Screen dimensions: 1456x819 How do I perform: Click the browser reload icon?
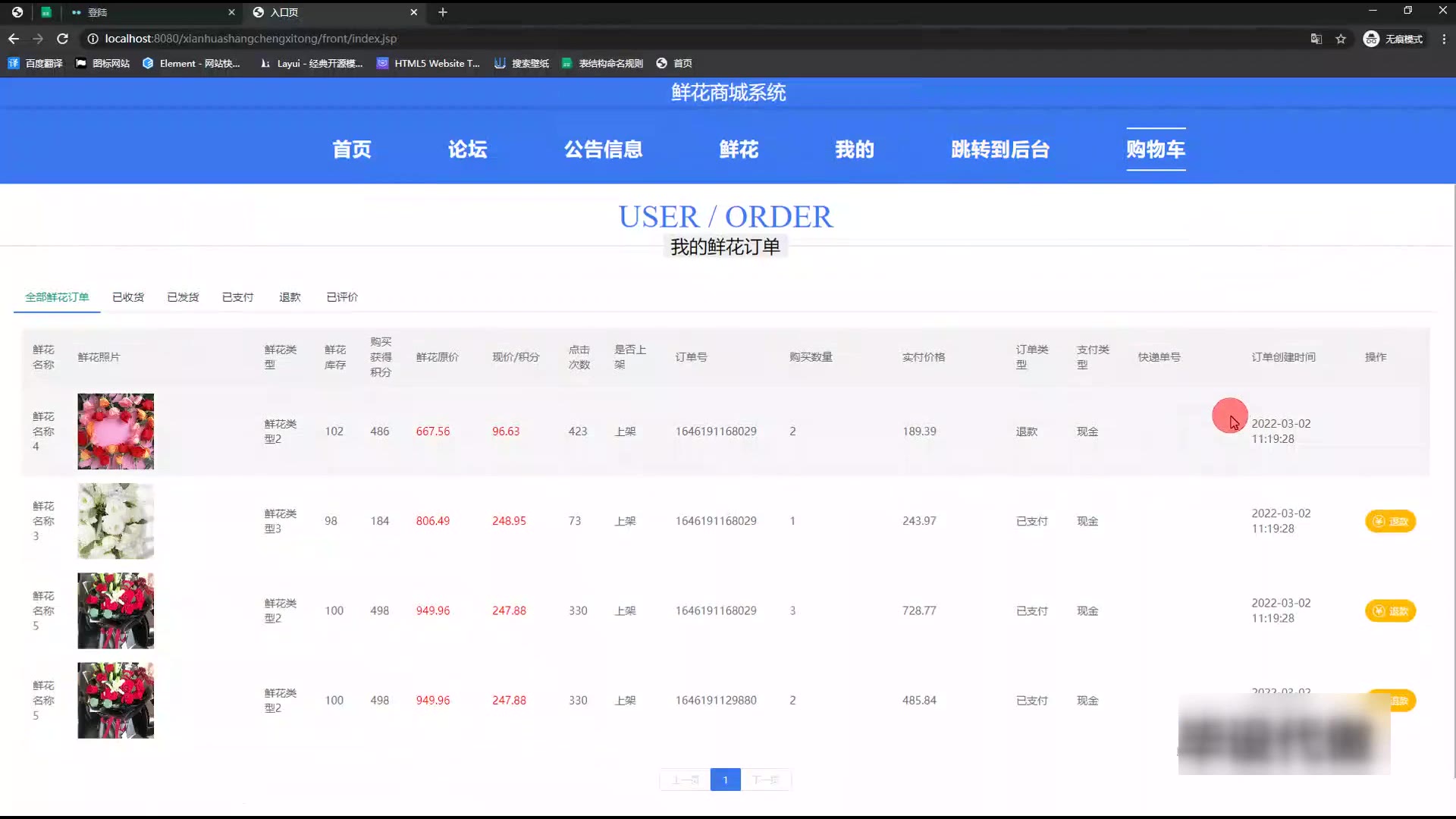pos(63,39)
